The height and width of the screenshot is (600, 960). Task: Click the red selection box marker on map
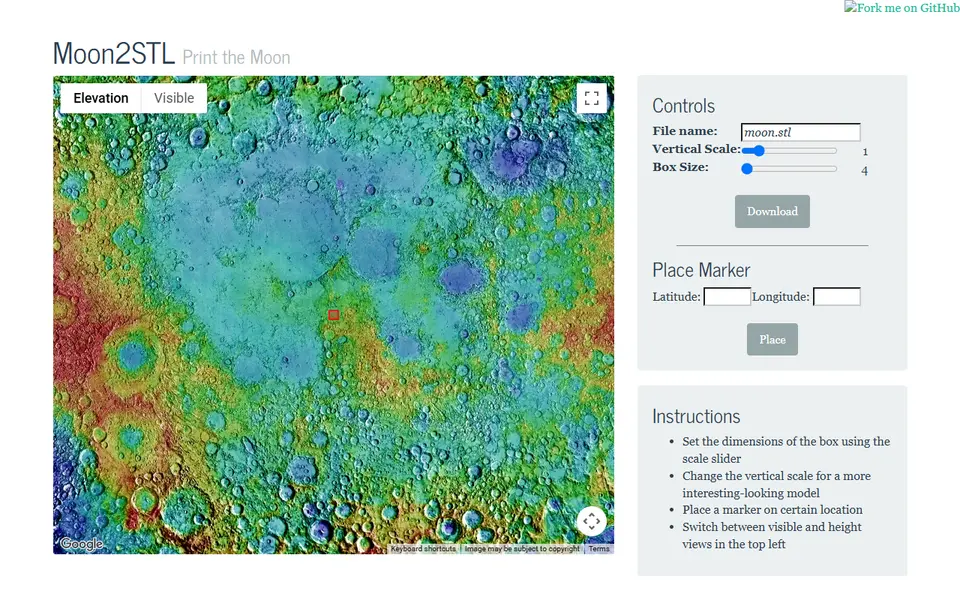tap(334, 315)
